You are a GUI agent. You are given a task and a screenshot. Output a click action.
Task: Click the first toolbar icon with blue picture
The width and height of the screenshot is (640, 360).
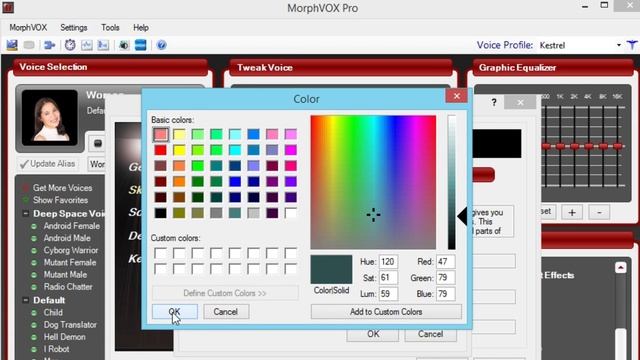tap(12, 45)
